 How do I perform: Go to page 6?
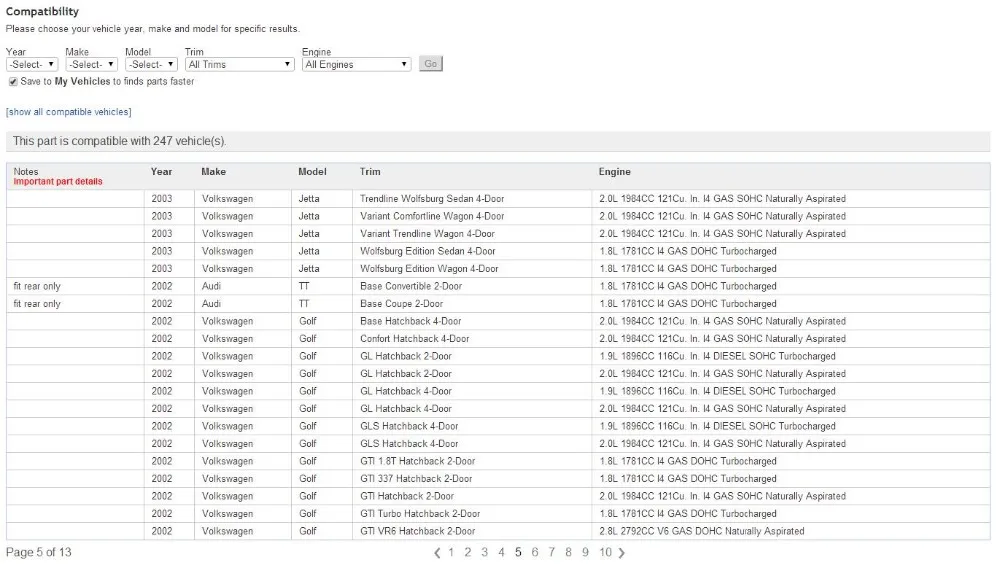tap(534, 552)
